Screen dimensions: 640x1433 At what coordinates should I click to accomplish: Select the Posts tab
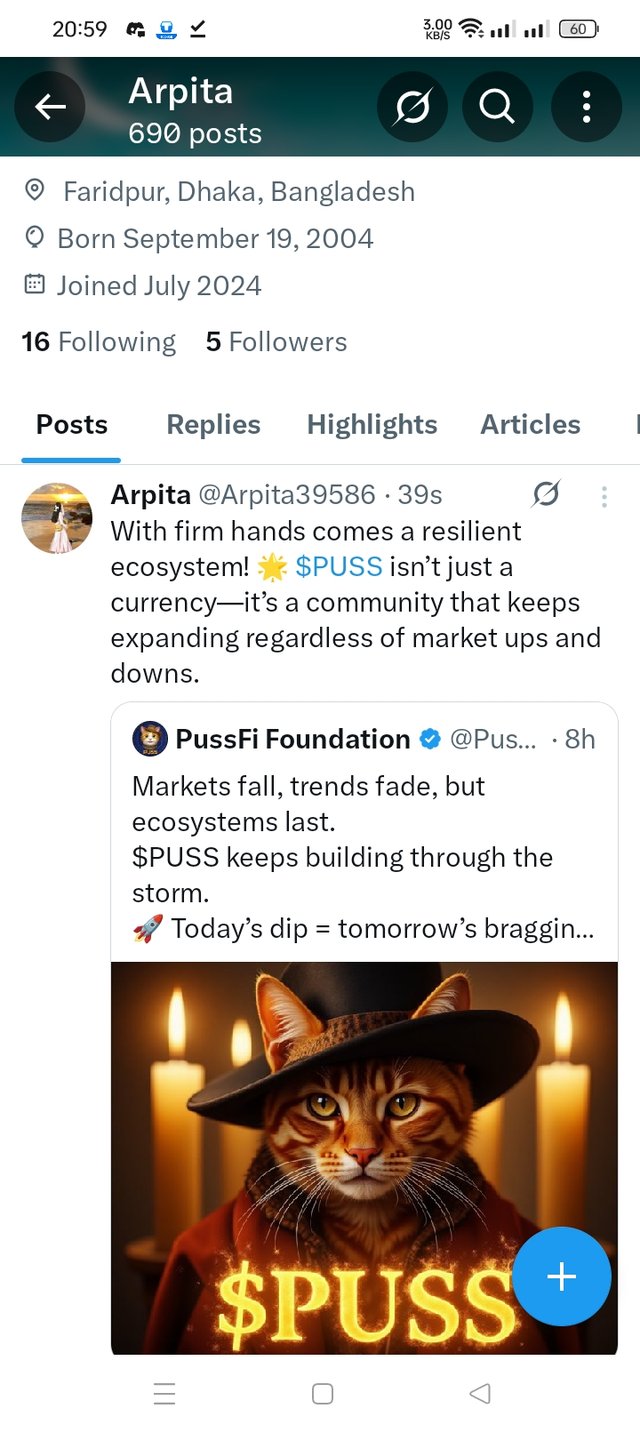pyautogui.click(x=72, y=425)
